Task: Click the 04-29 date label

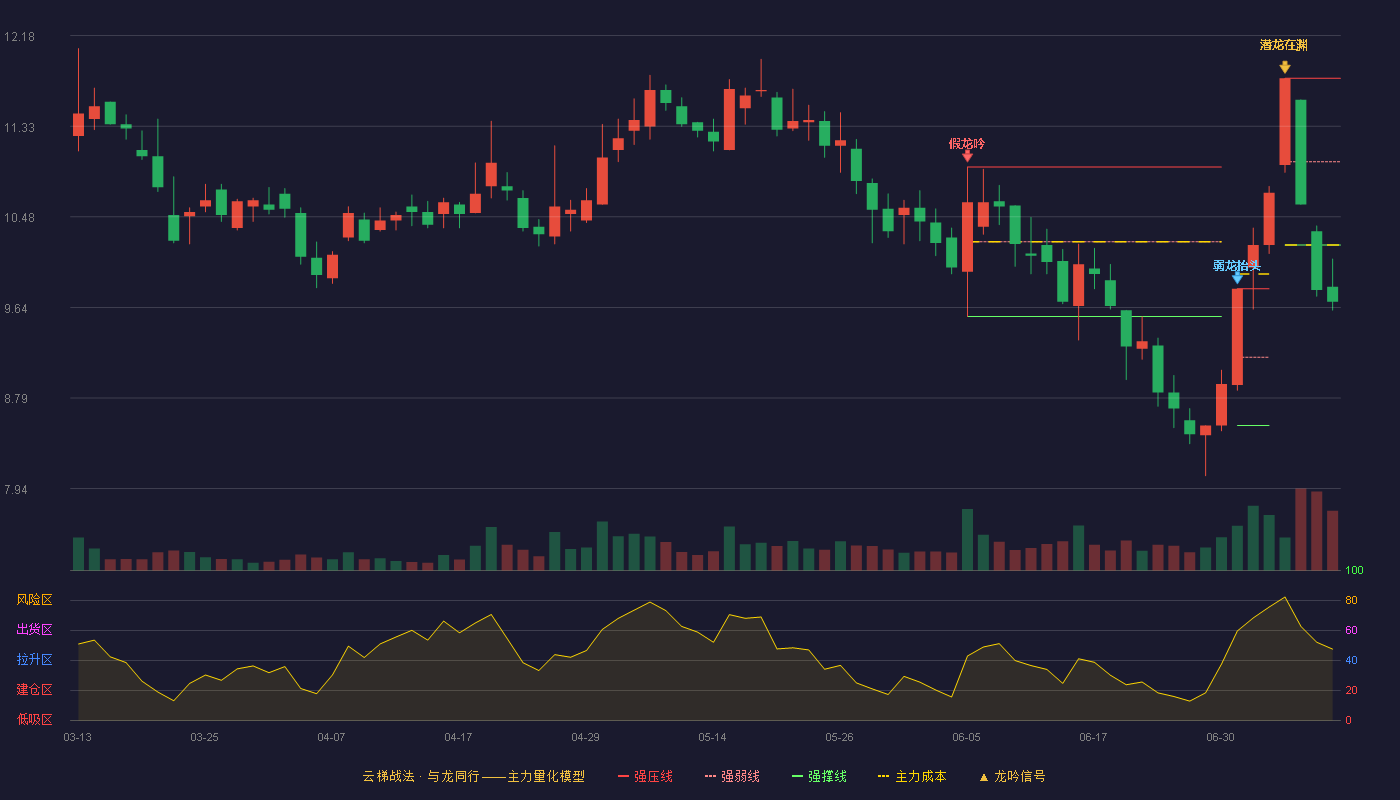Action: 585,737
